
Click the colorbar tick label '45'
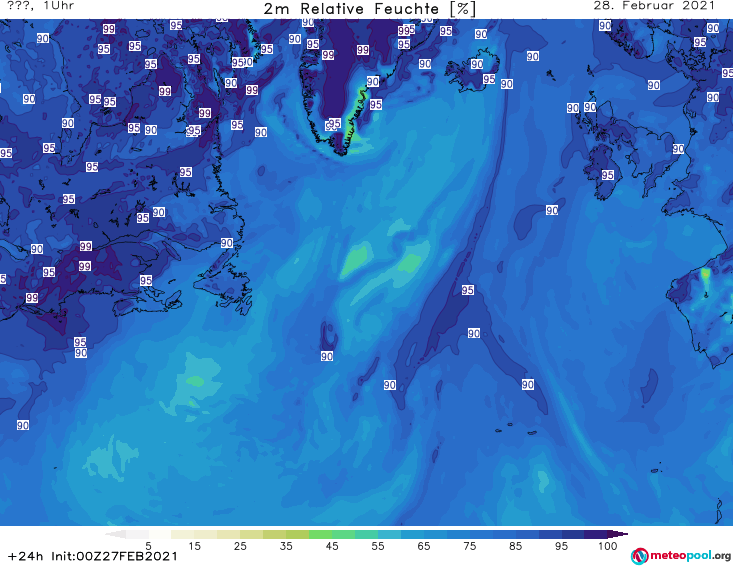(331, 546)
